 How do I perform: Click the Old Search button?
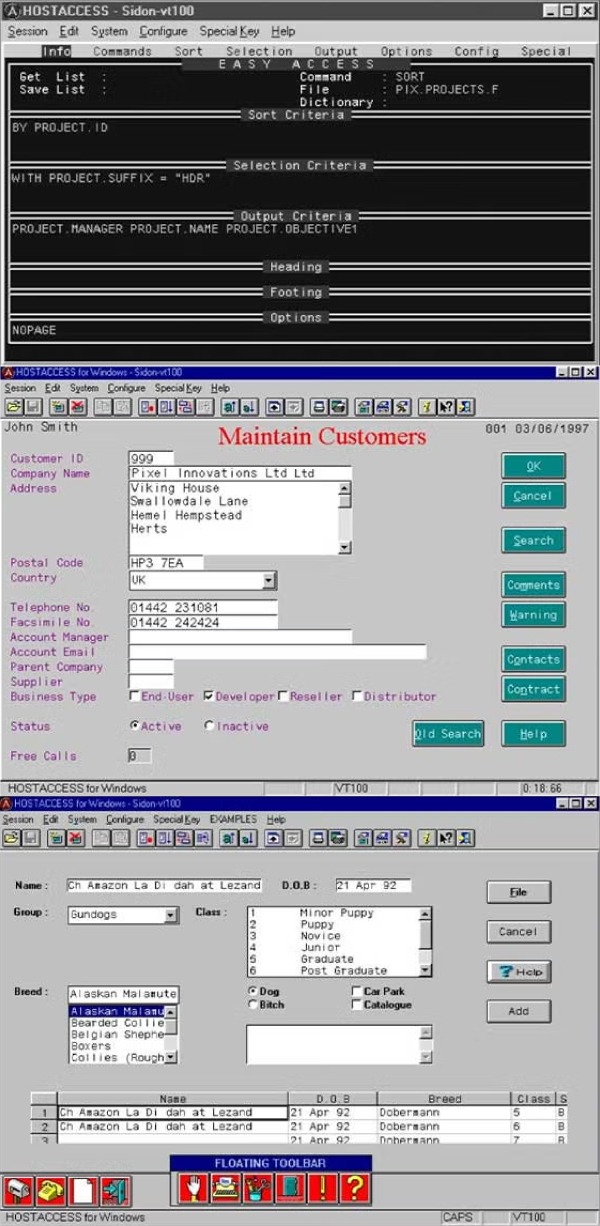pos(448,733)
